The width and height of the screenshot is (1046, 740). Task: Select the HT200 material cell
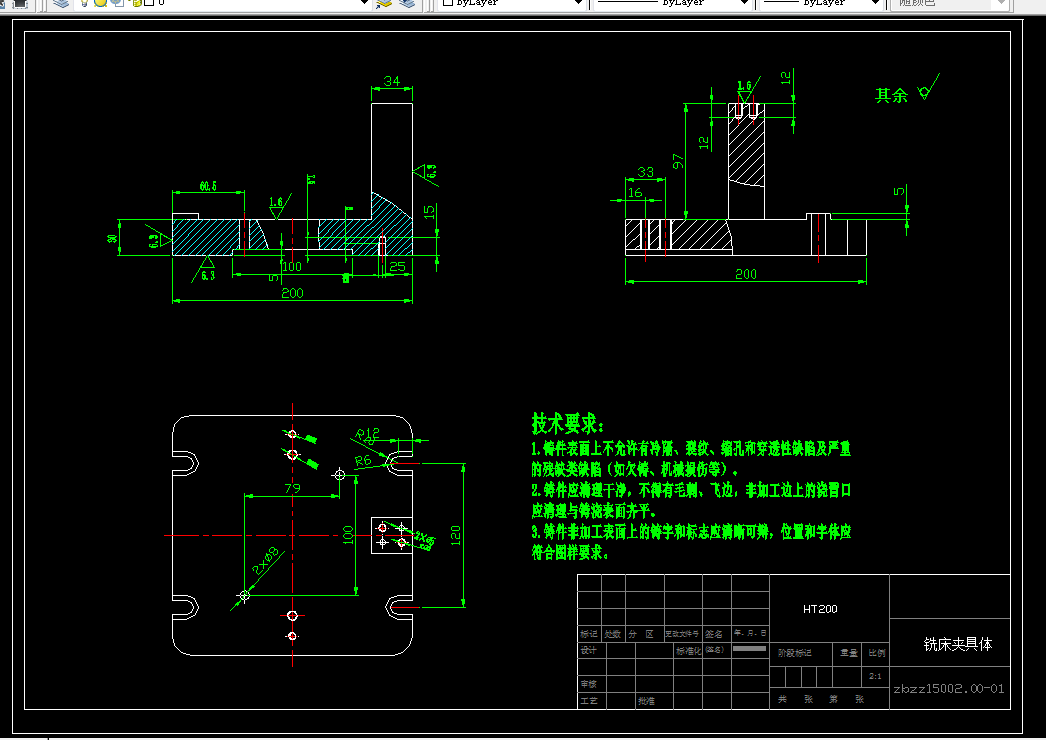click(820, 609)
